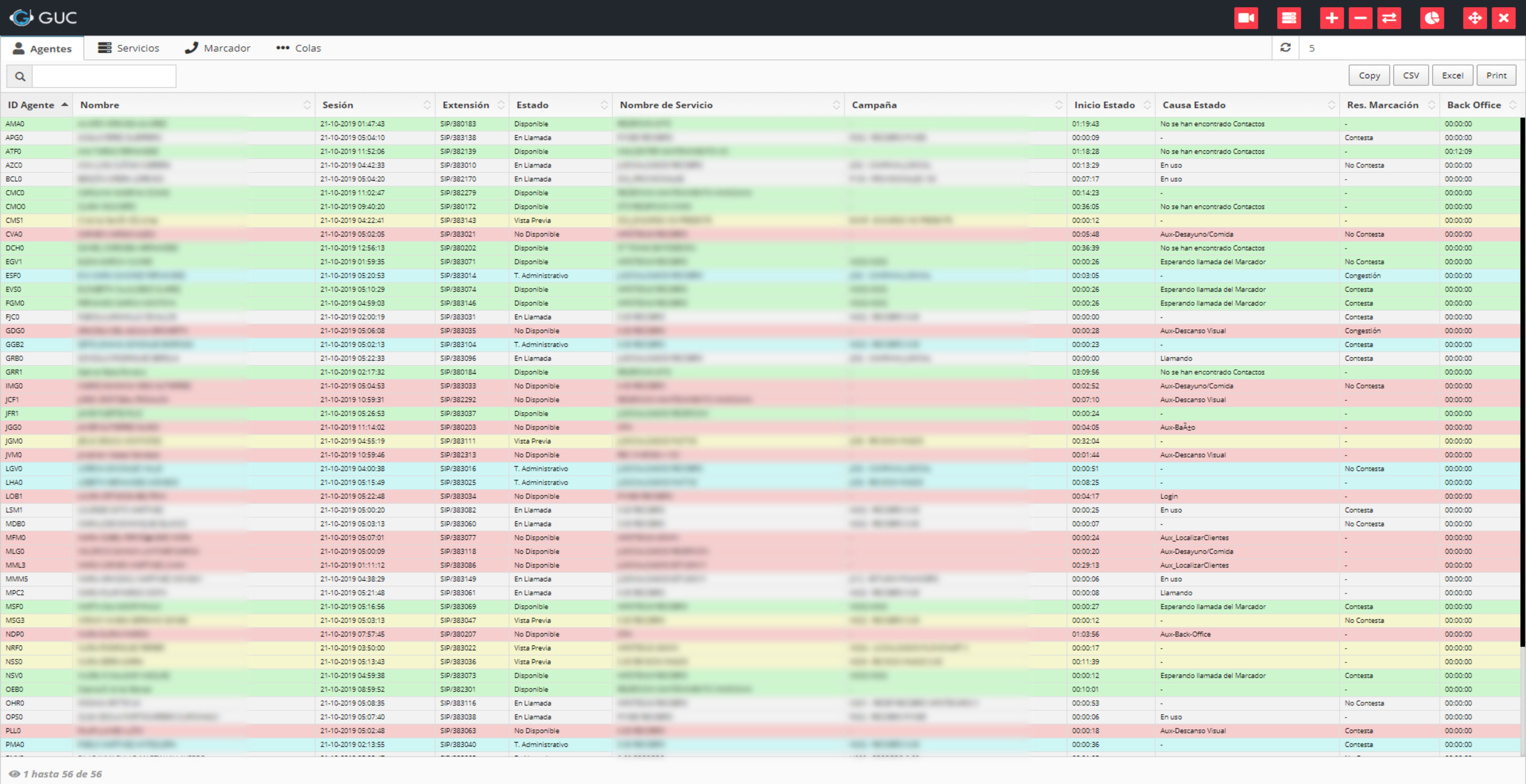Sort by Back Office column header
Image resolution: width=1526 pixels, height=784 pixels.
[1480, 105]
